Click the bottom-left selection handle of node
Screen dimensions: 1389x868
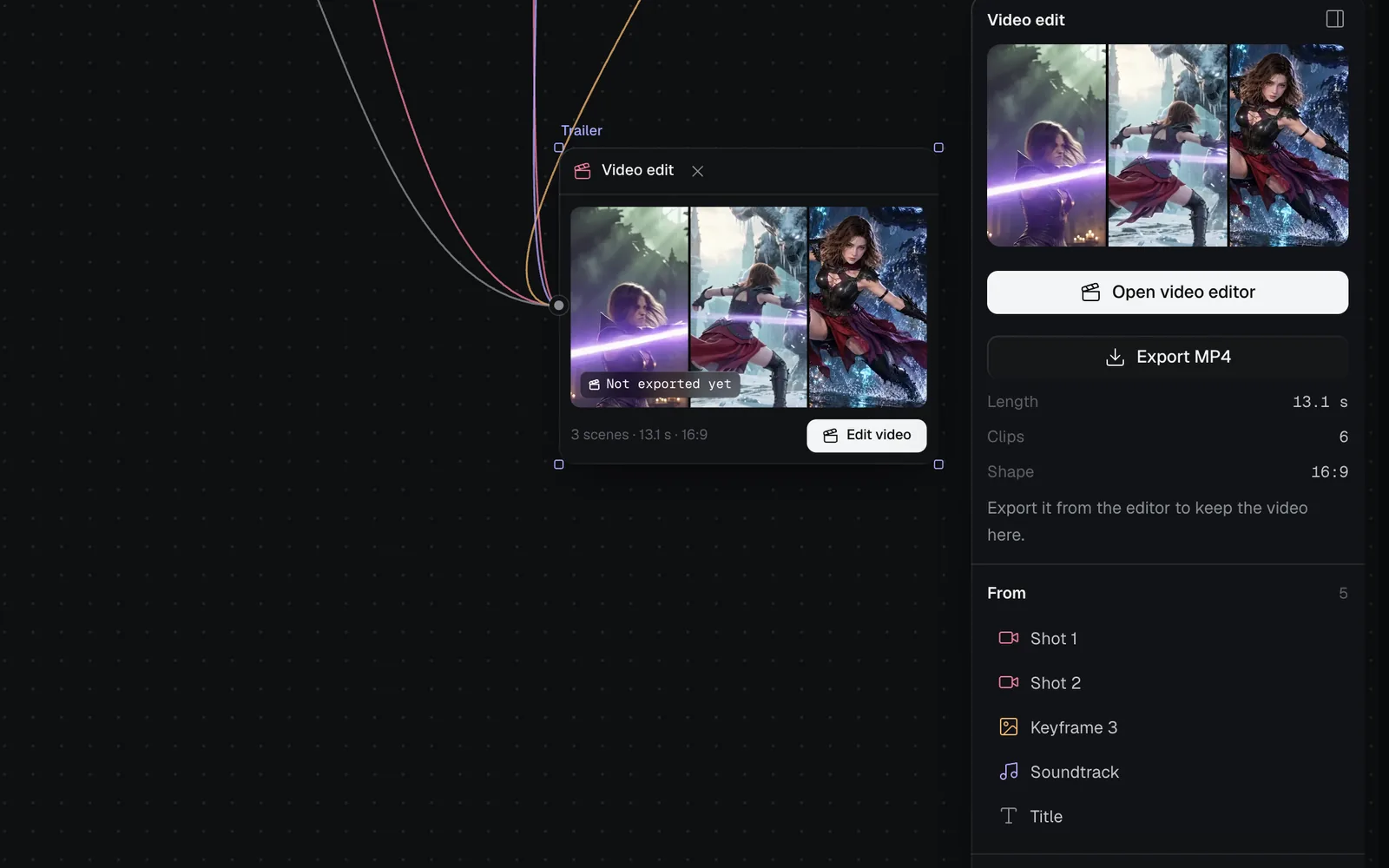point(559,464)
